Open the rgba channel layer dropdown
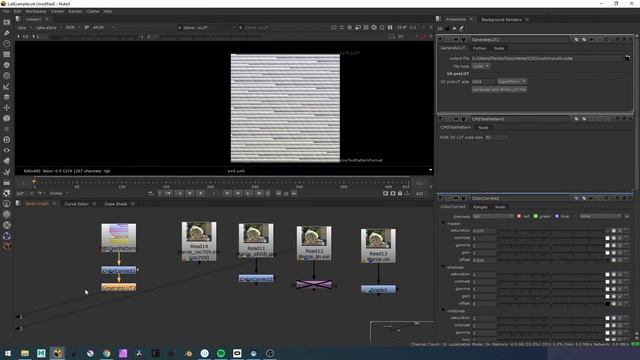This screenshot has height=360, width=640. [24, 27]
